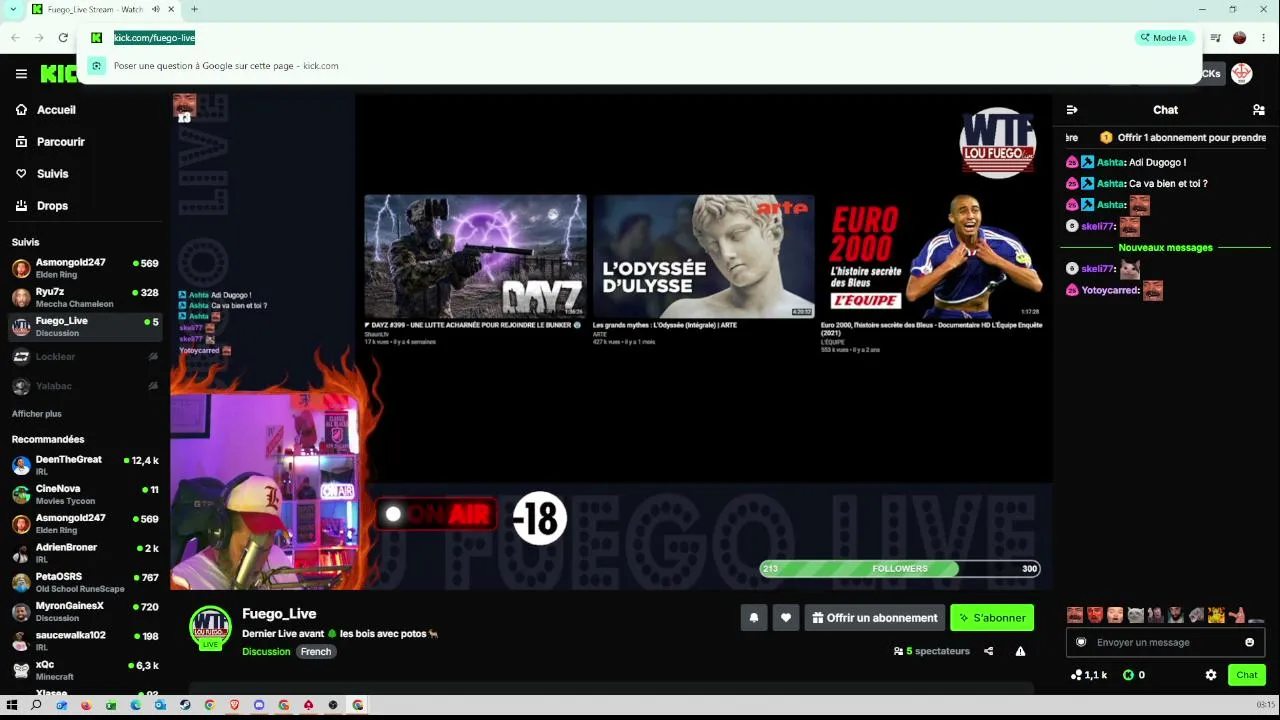Image resolution: width=1280 pixels, height=720 pixels.
Task: Insert the fire emote from quick emotes
Action: pos(1216,615)
